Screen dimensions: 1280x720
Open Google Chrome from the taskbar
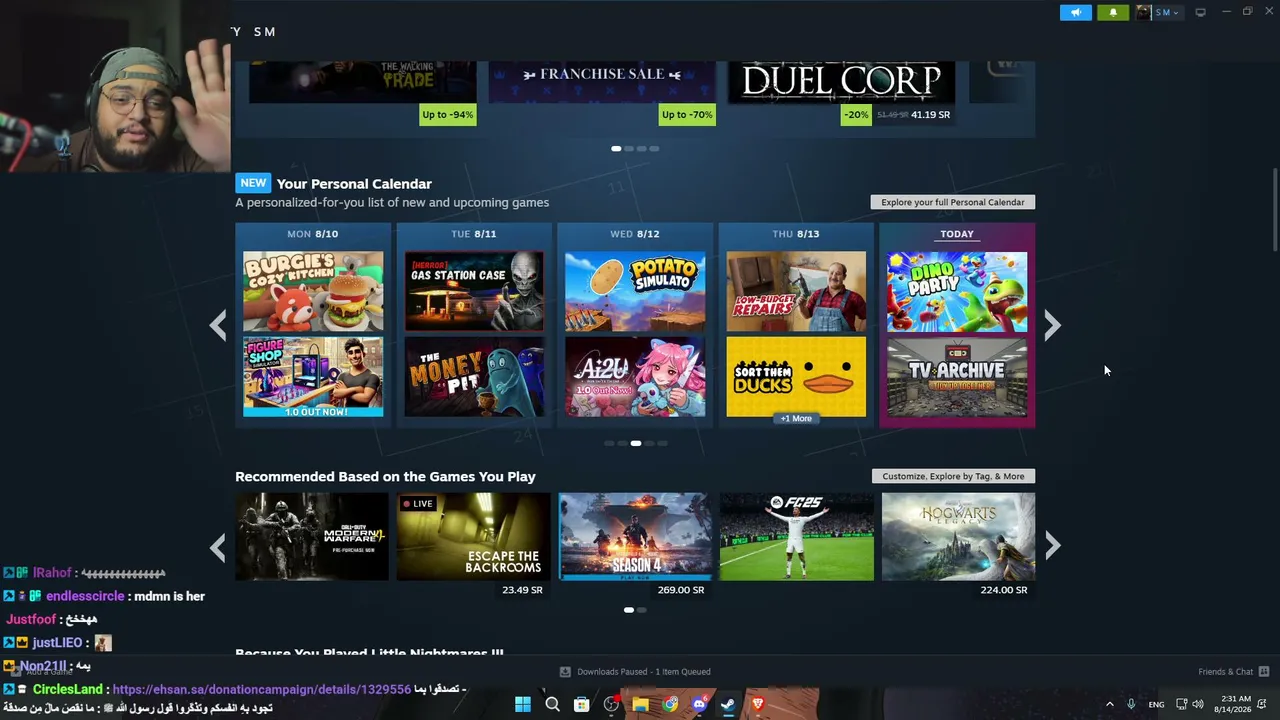[x=670, y=704]
